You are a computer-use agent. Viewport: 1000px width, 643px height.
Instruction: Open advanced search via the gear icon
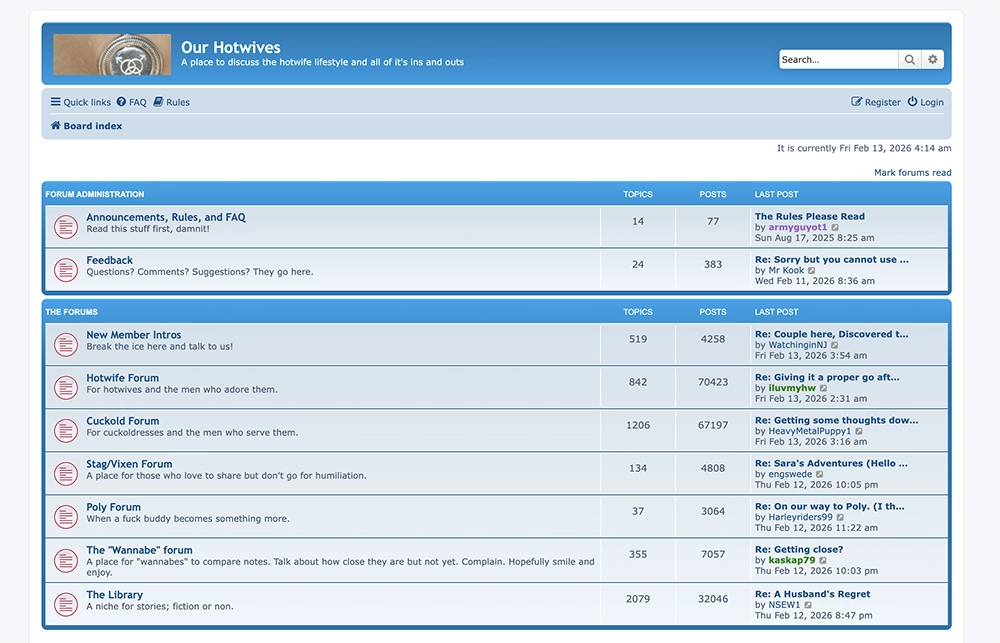pos(933,59)
